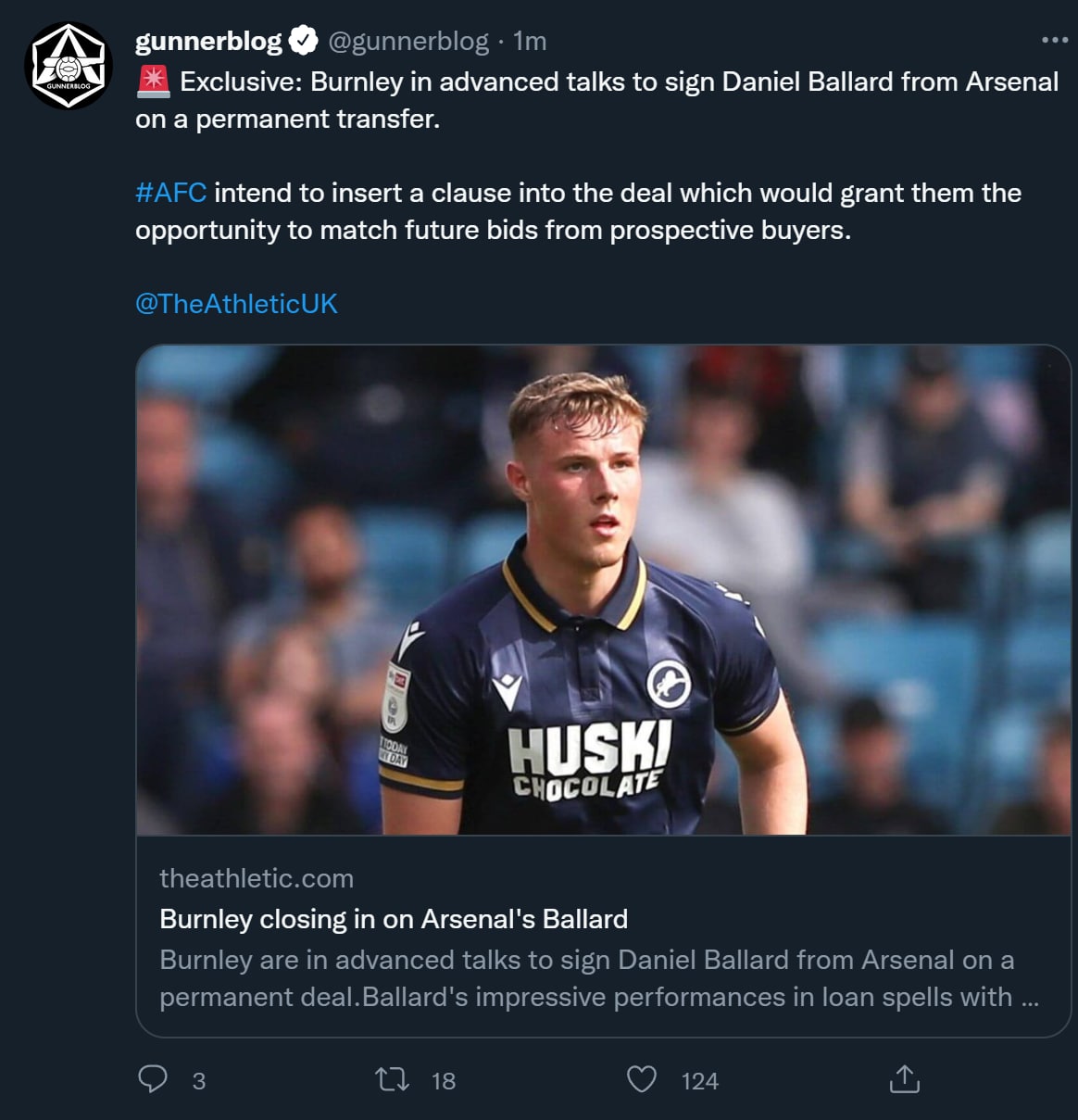
Task: Click the 124 likes count
Action: [699, 1081]
